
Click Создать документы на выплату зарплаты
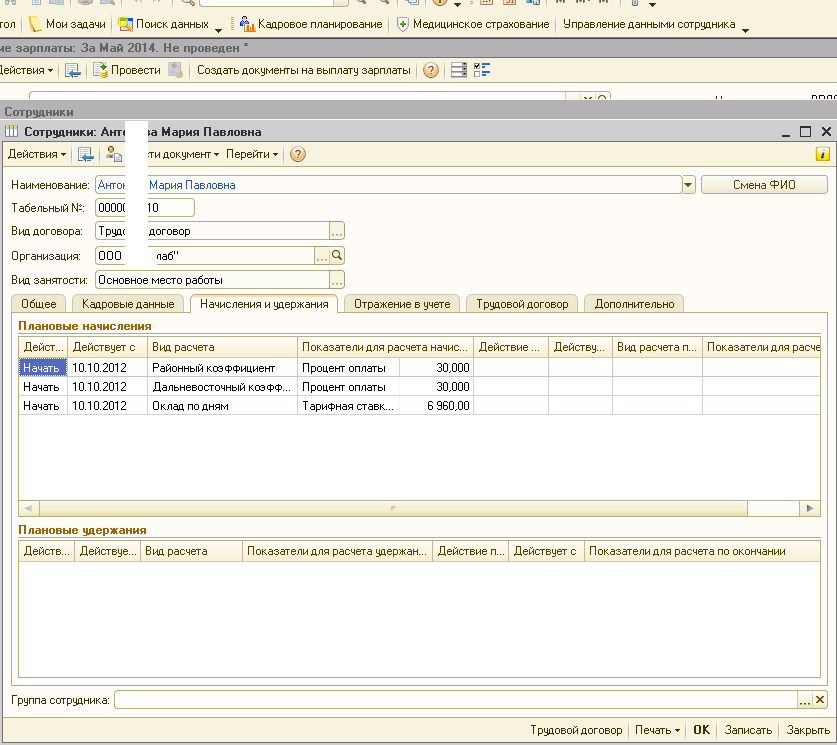(303, 70)
